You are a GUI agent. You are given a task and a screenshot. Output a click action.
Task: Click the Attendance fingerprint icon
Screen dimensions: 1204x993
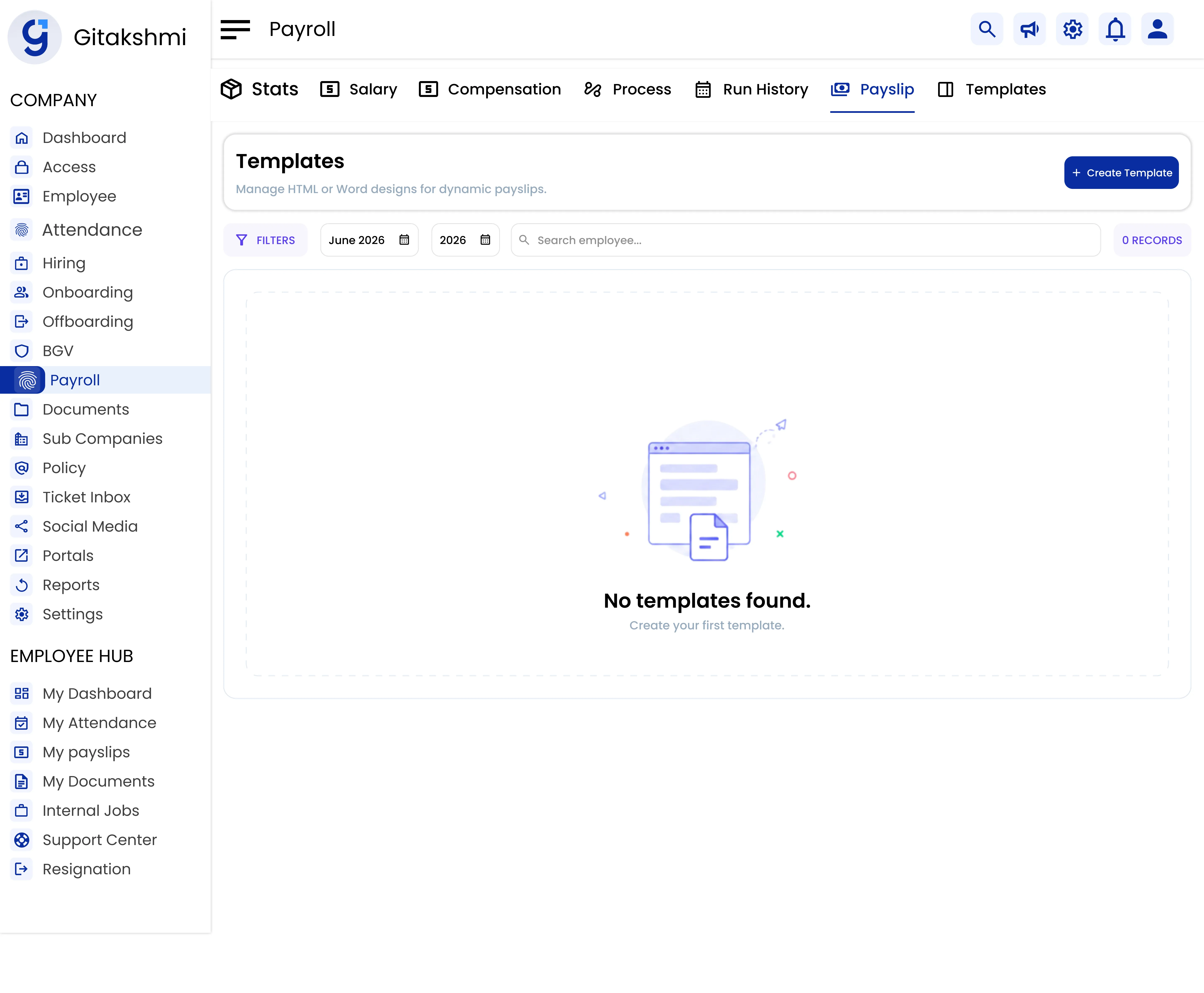(22, 230)
